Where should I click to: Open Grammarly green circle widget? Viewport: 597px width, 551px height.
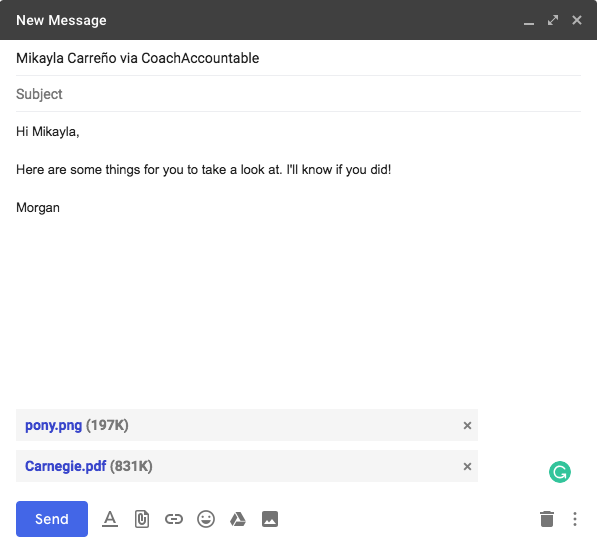tap(560, 472)
